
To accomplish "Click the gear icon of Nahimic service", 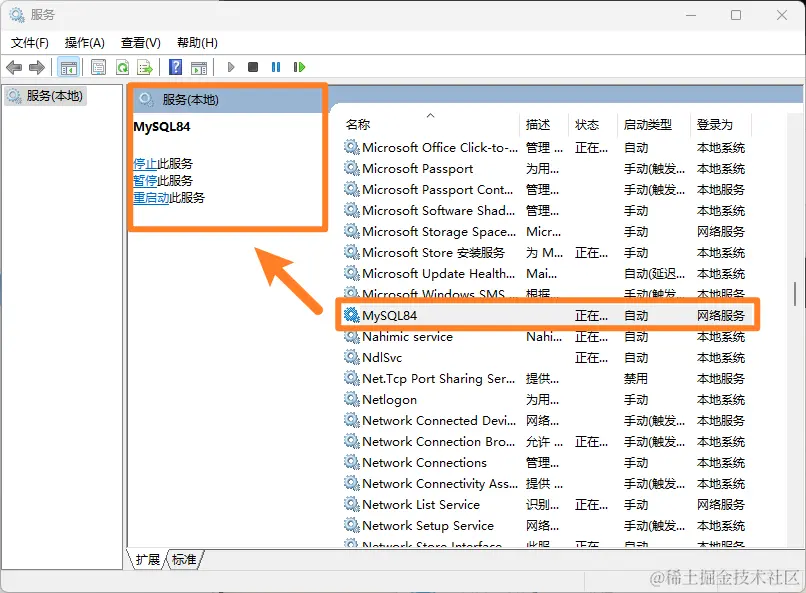I will click(x=352, y=337).
